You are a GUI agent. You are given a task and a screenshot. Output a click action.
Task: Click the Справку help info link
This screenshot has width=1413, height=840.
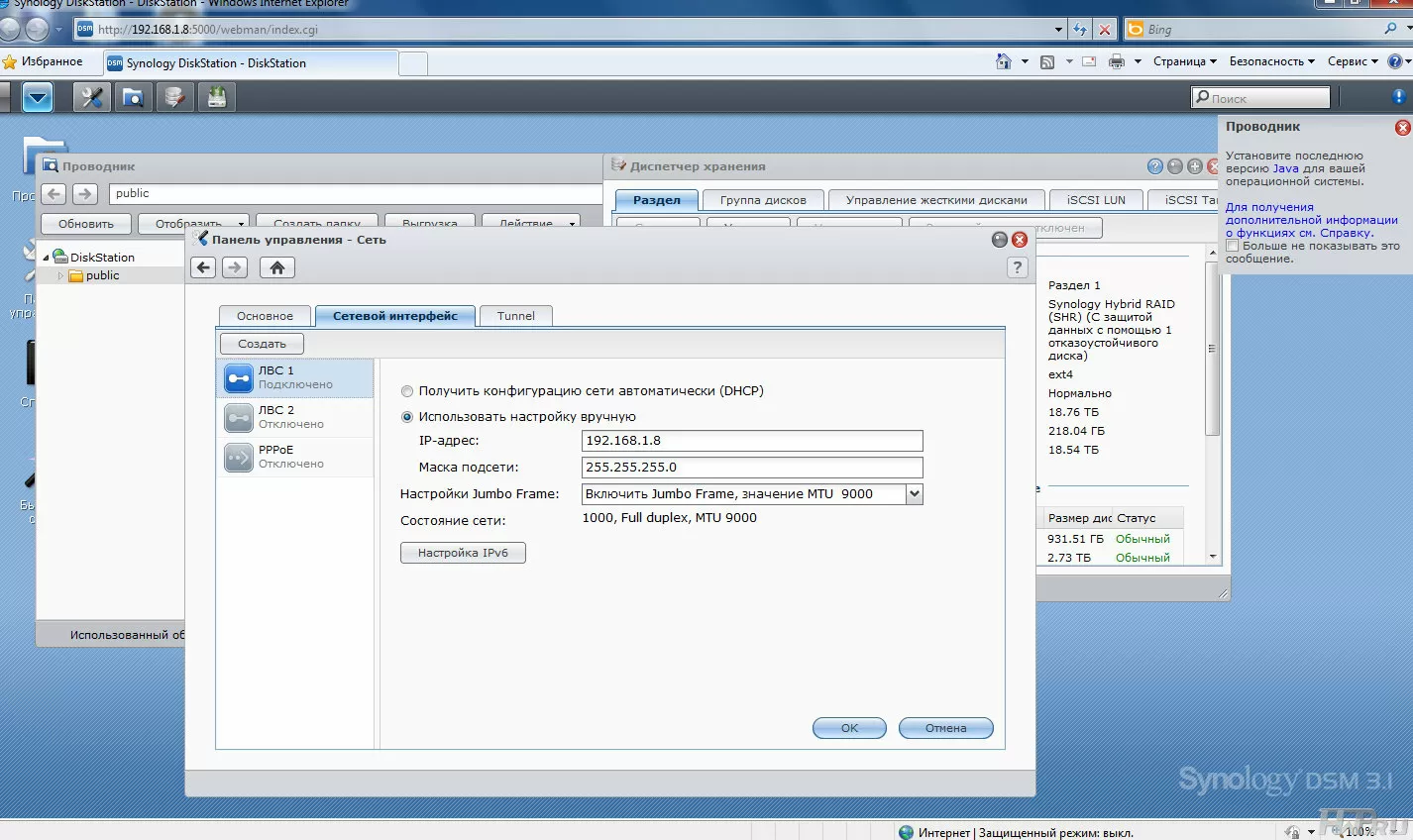1347,233
